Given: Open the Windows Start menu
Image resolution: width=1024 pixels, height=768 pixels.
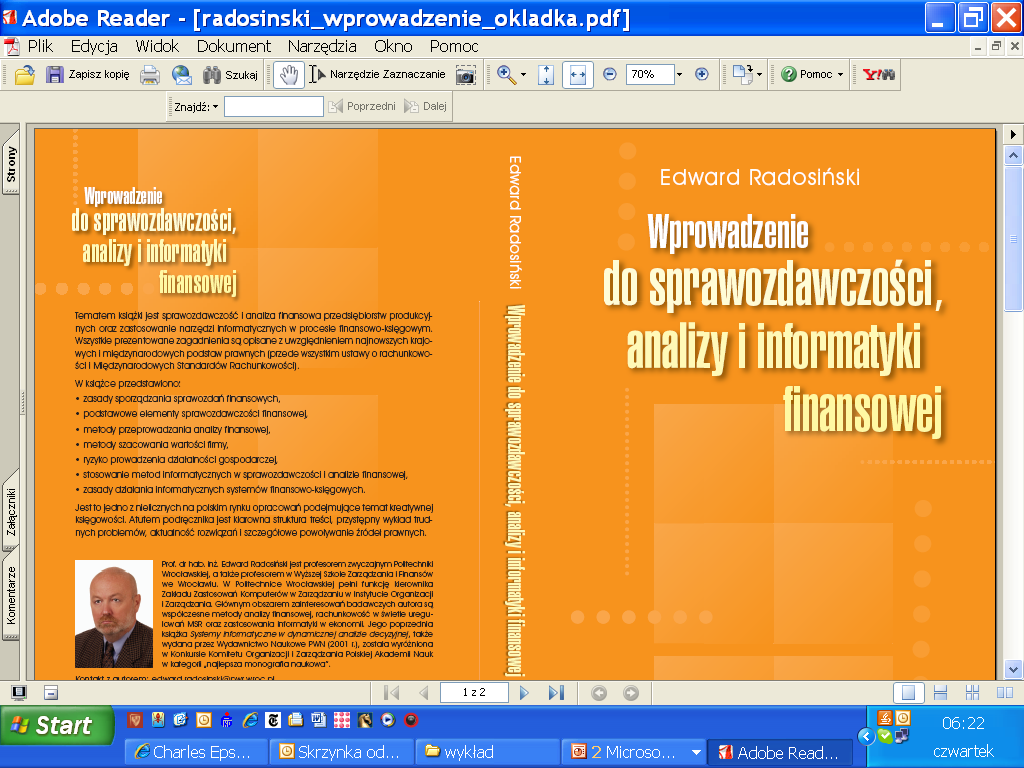Looking at the screenshot, I should (x=57, y=726).
